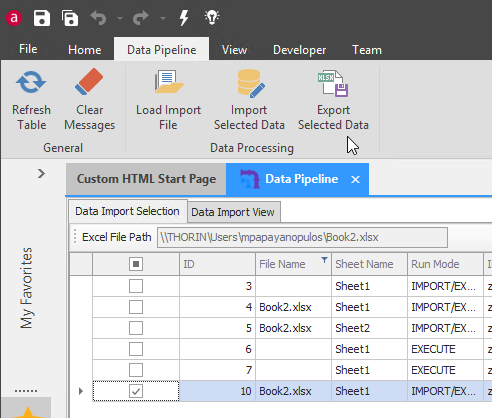Image resolution: width=492 pixels, height=418 pixels.
Task: Switch to Custom HTML Start Page tab
Action: click(146, 179)
